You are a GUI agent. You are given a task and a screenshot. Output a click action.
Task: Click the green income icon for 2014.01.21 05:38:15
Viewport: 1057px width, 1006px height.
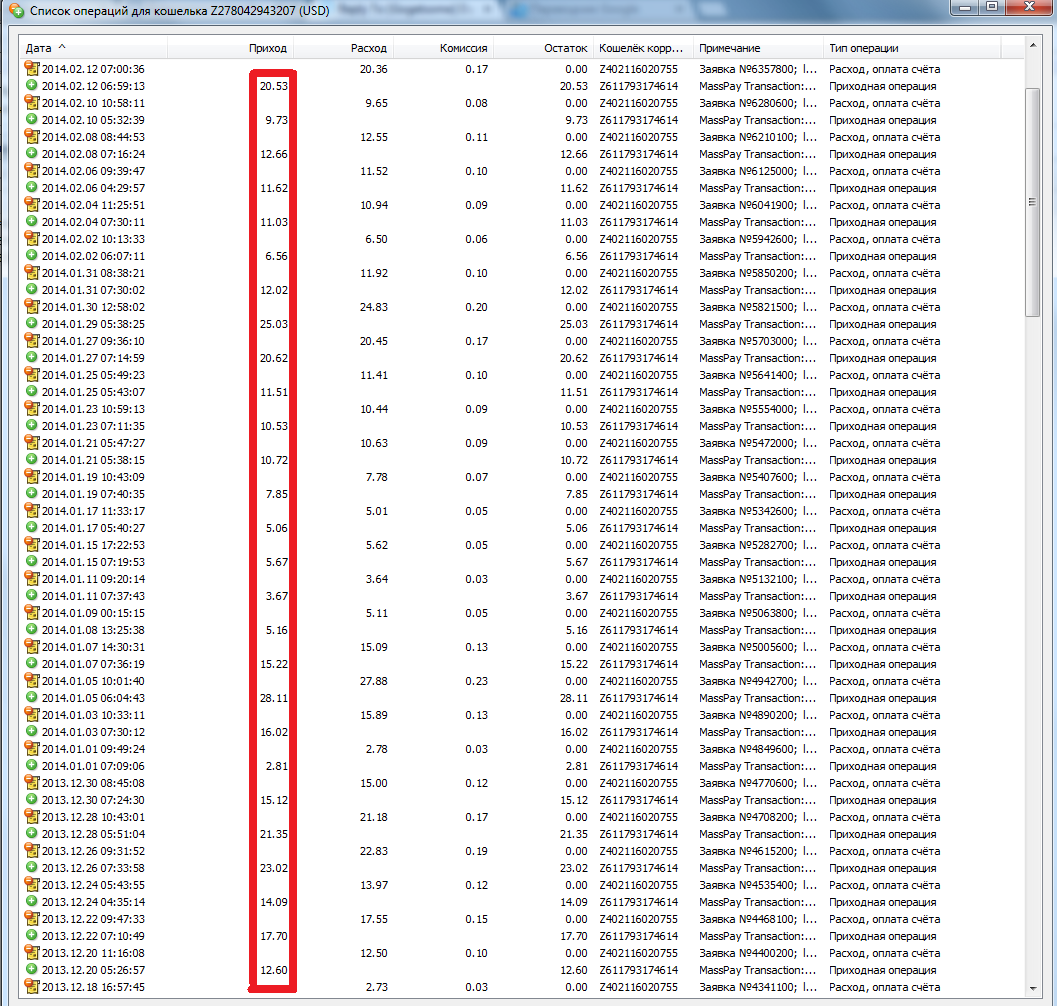[31, 459]
